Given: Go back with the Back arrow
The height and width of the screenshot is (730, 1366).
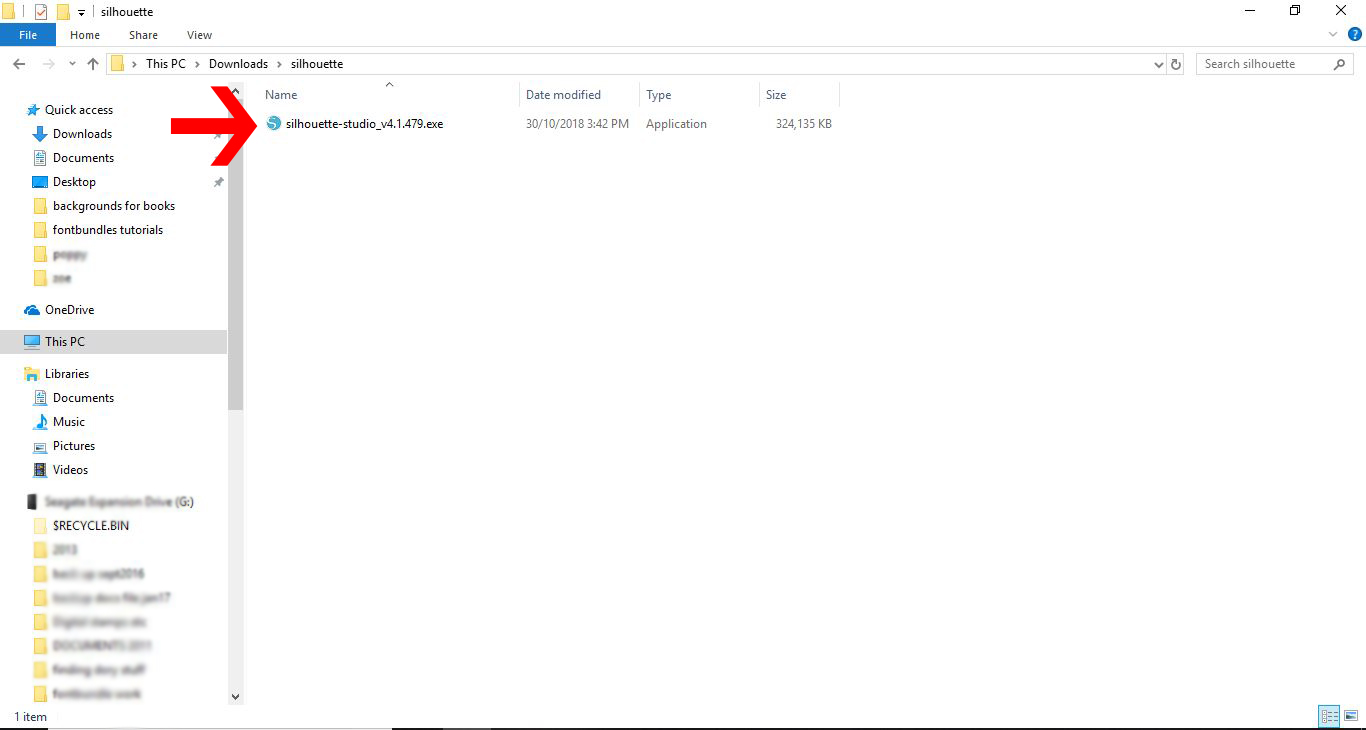Looking at the screenshot, I should [x=19, y=64].
